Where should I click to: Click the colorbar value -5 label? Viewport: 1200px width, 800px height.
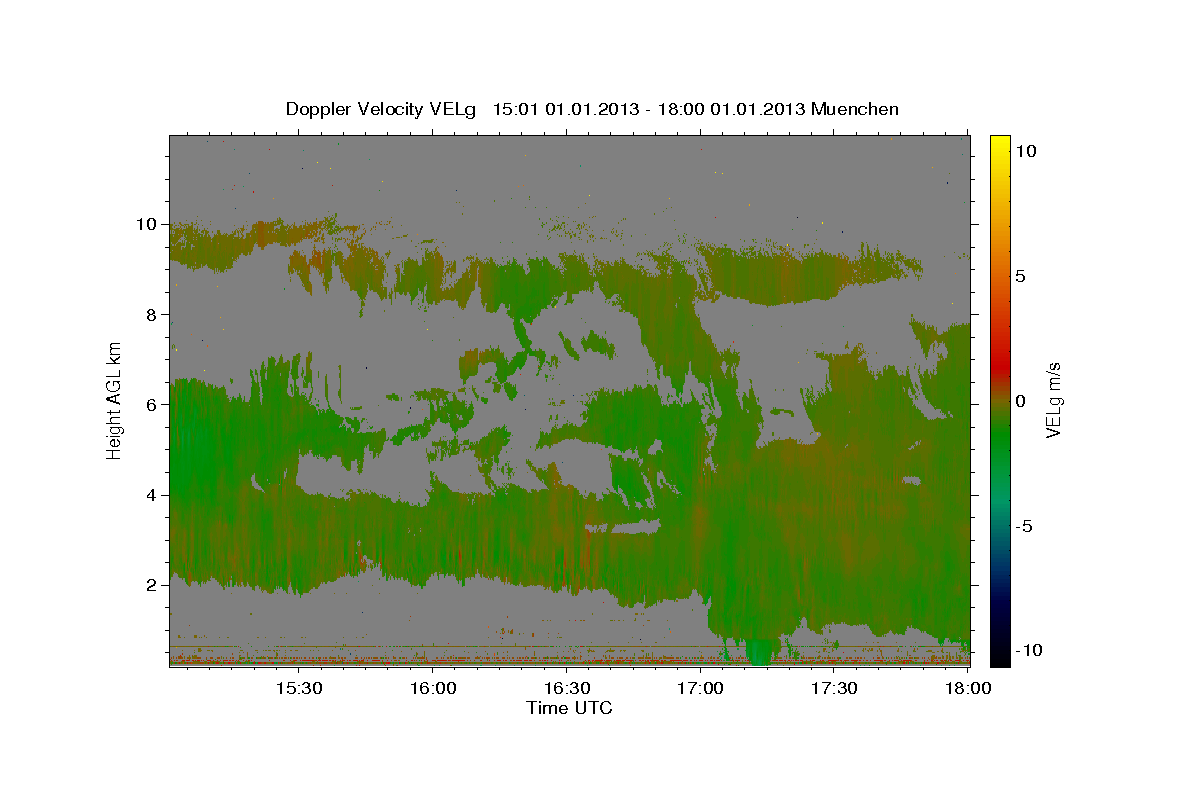1024,526
